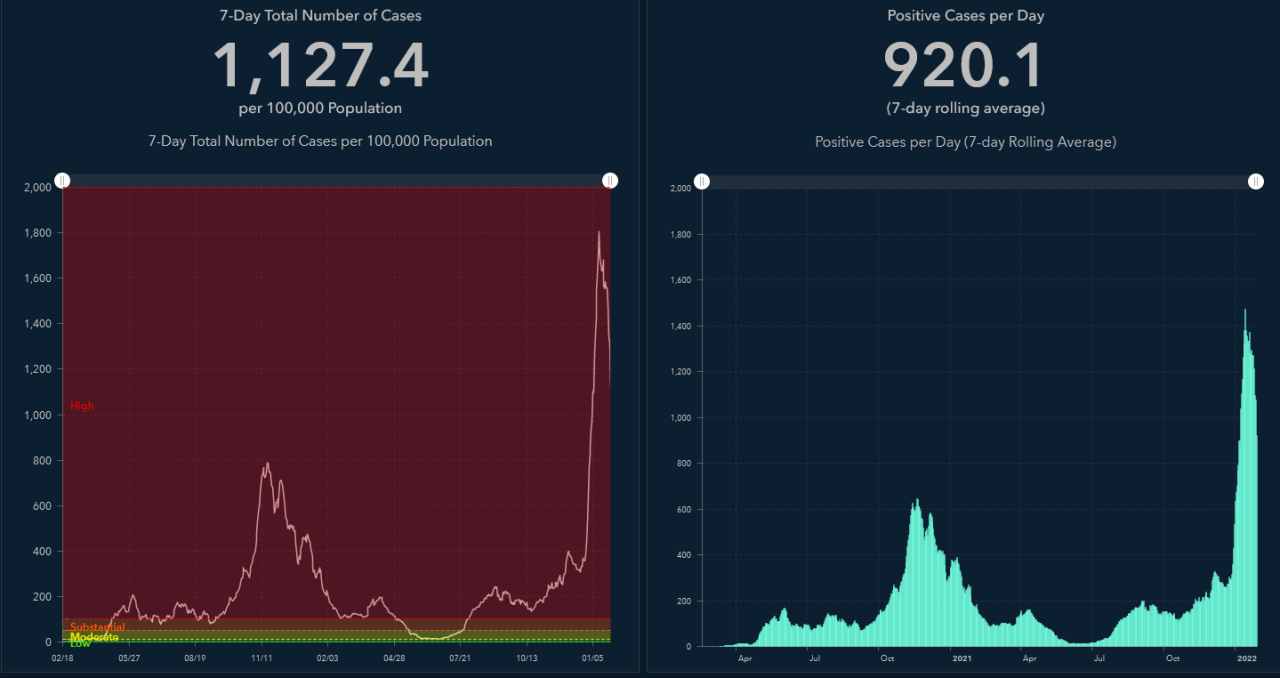Click the "Substantial" threshold label
This screenshot has width=1280, height=678.
click(98, 627)
